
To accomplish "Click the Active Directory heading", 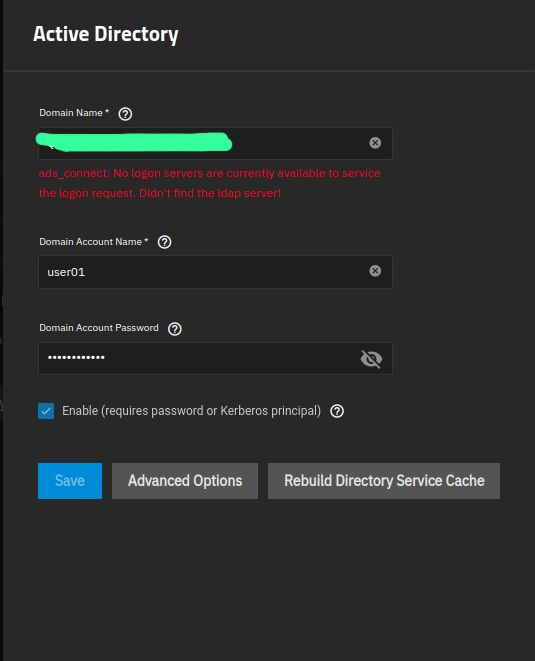I will pyautogui.click(x=106, y=34).
